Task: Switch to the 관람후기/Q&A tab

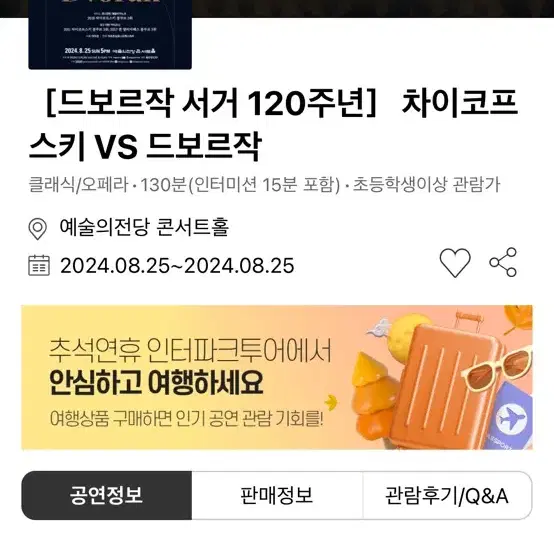Action: 447,495
